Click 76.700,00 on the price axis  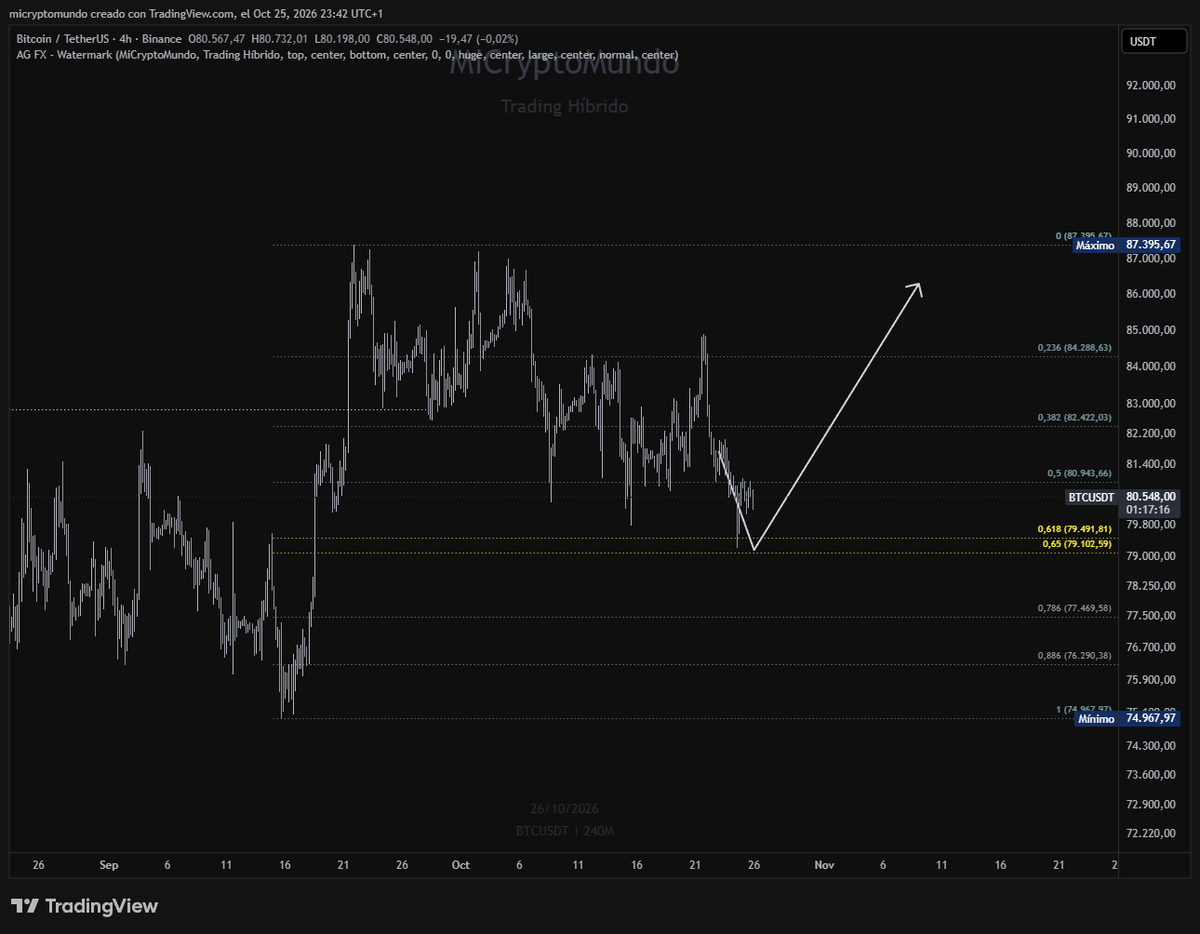pyautogui.click(x=1150, y=648)
